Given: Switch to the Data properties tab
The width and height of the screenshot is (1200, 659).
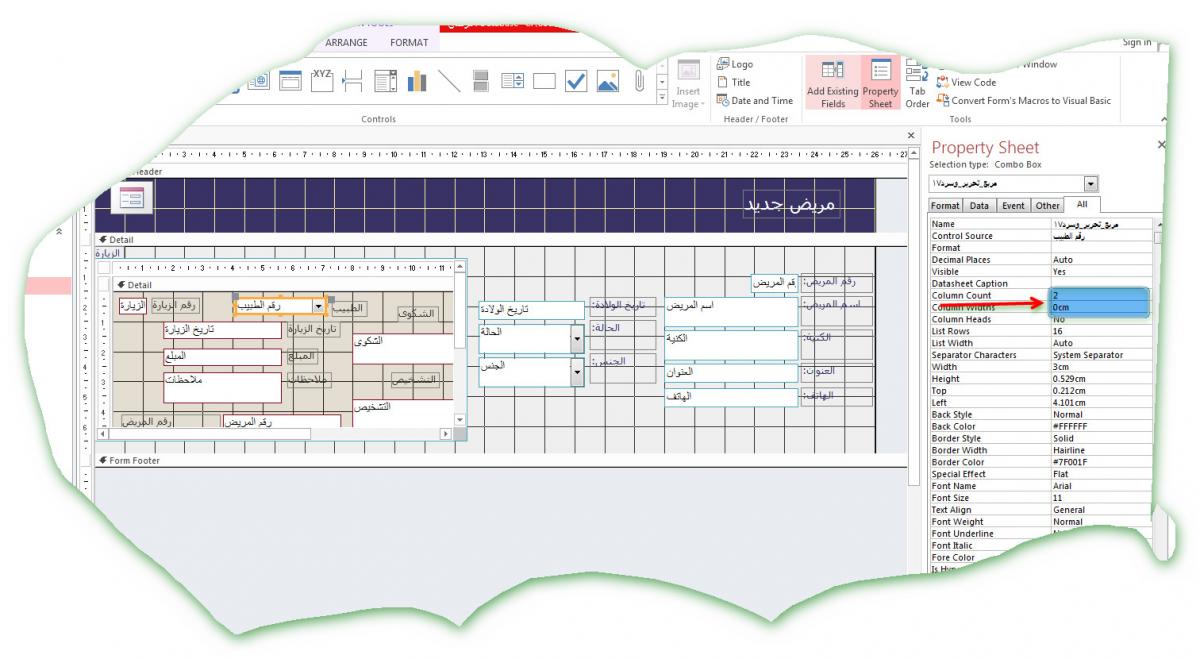Looking at the screenshot, I should click(x=979, y=205).
